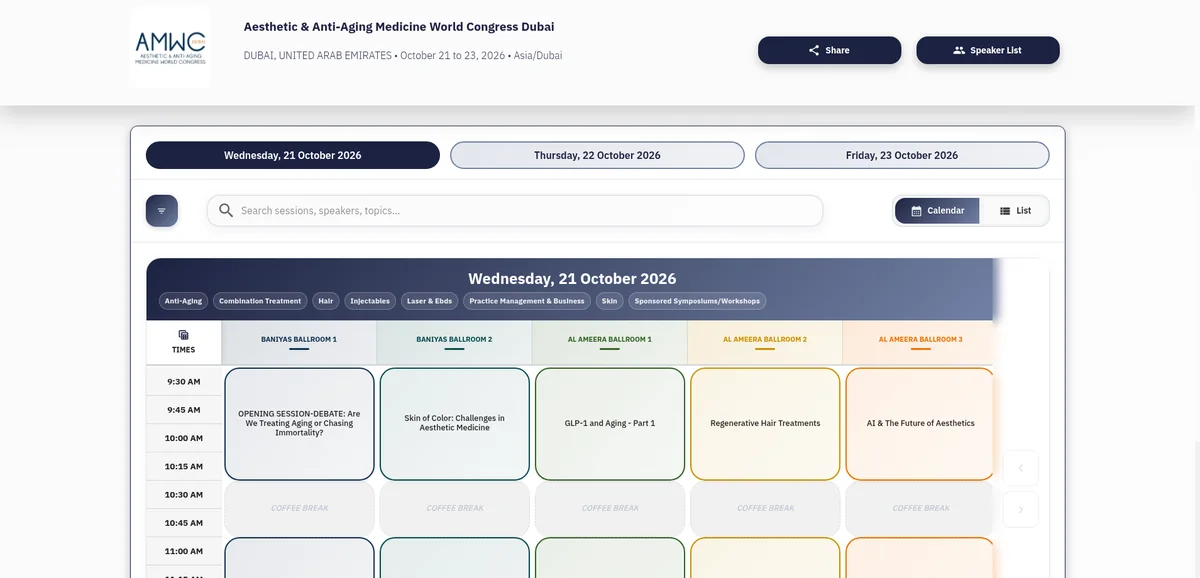Image resolution: width=1200 pixels, height=578 pixels.
Task: Click the next rooms chevron arrow
Action: click(1021, 509)
